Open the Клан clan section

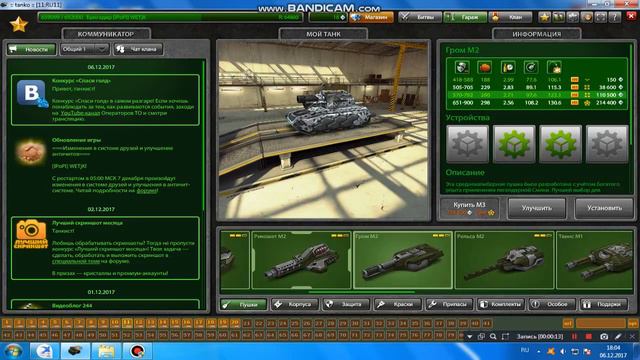coord(511,17)
